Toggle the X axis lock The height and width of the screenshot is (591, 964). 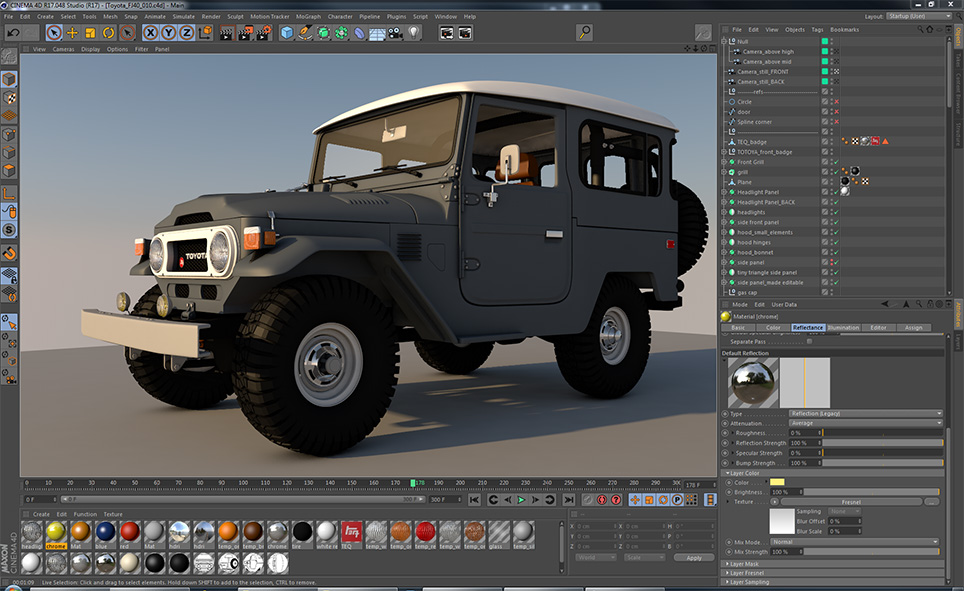coord(150,33)
